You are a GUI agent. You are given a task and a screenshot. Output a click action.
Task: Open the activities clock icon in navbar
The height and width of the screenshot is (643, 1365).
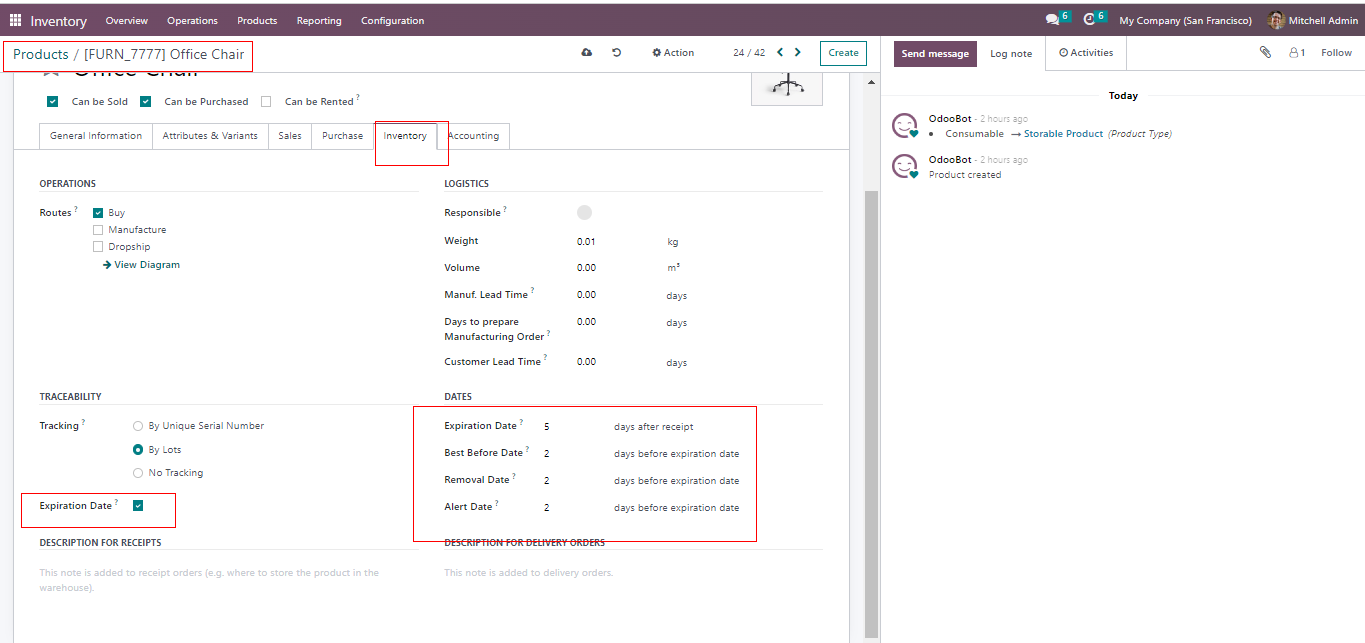[x=1089, y=19]
